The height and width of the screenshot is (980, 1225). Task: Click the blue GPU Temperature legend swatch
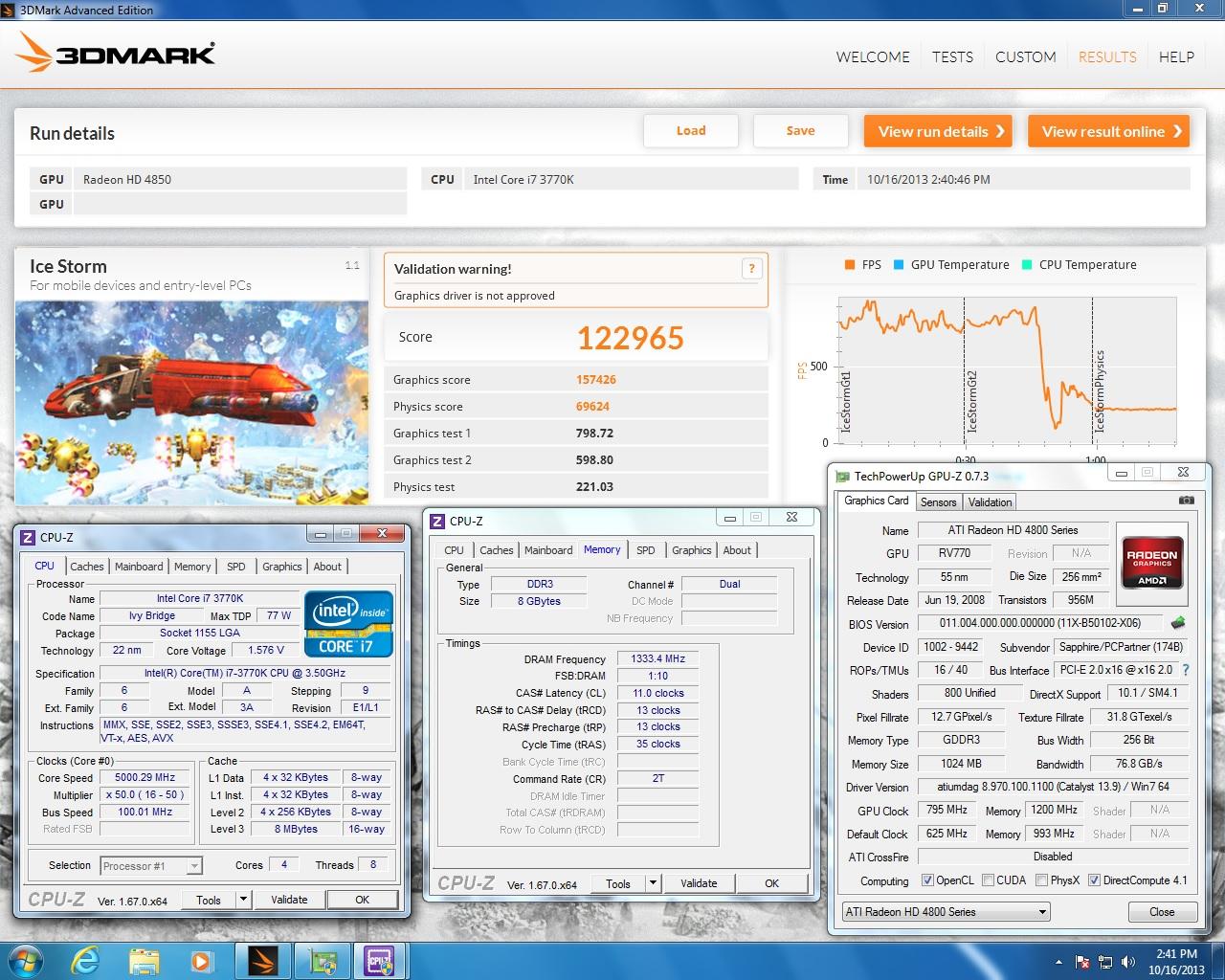coord(899,265)
